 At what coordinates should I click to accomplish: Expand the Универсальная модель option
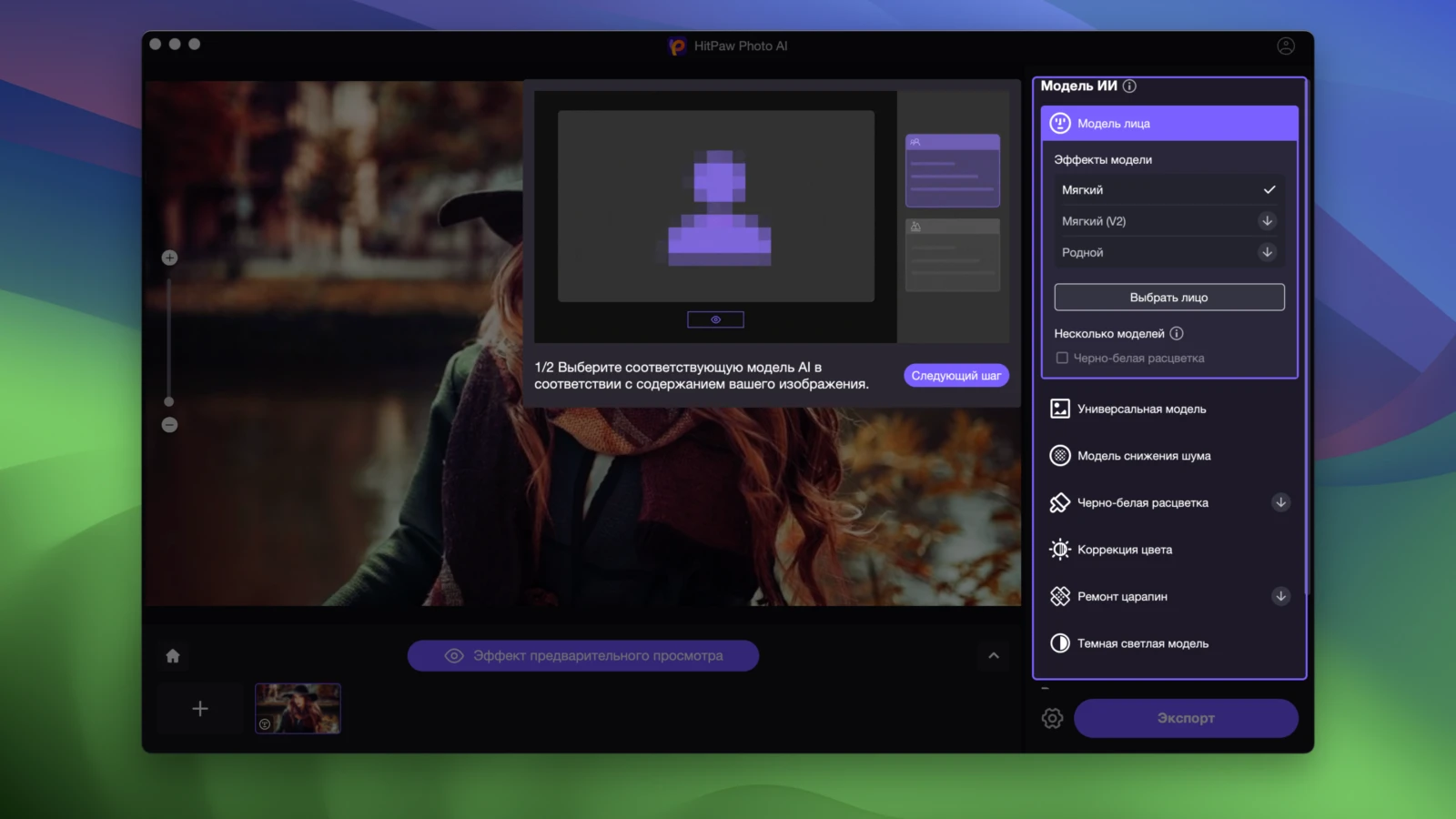coord(1141,409)
